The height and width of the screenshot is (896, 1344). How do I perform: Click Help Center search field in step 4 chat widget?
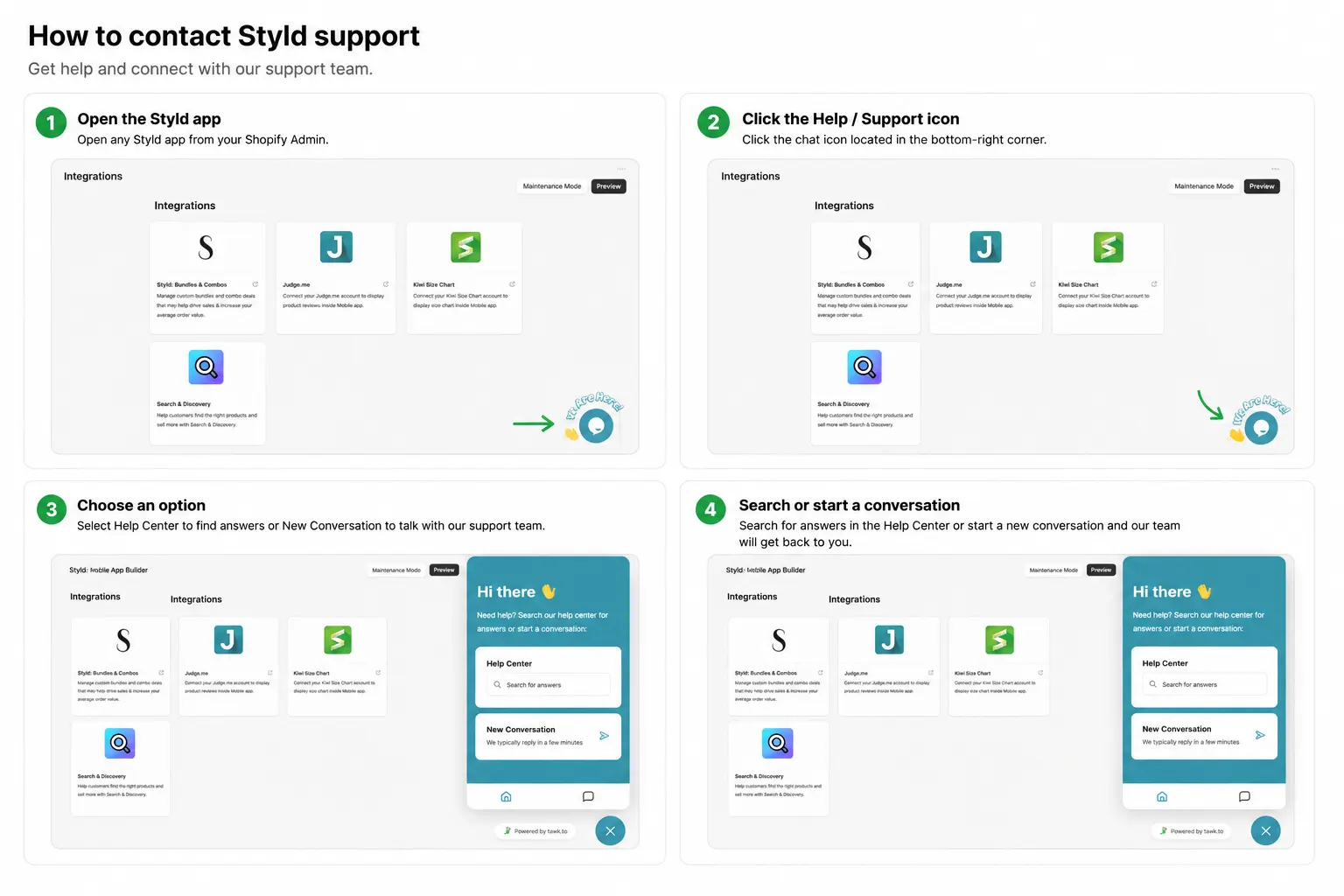[1205, 684]
